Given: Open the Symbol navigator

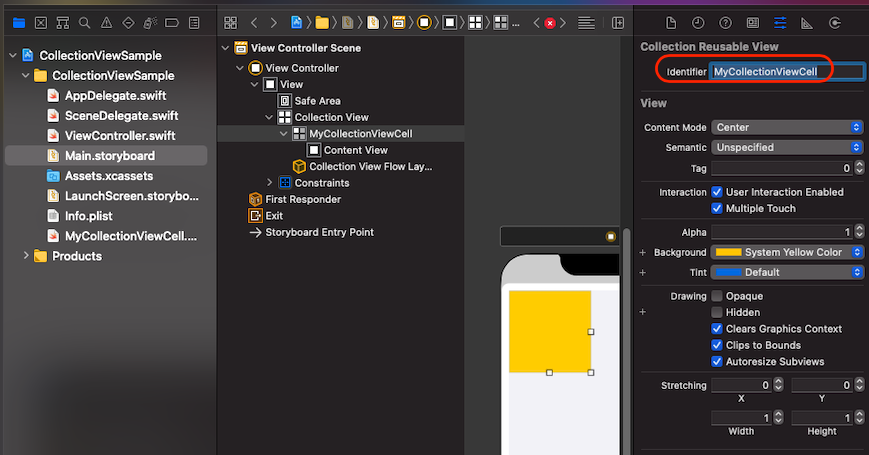Looking at the screenshot, I should (63, 23).
